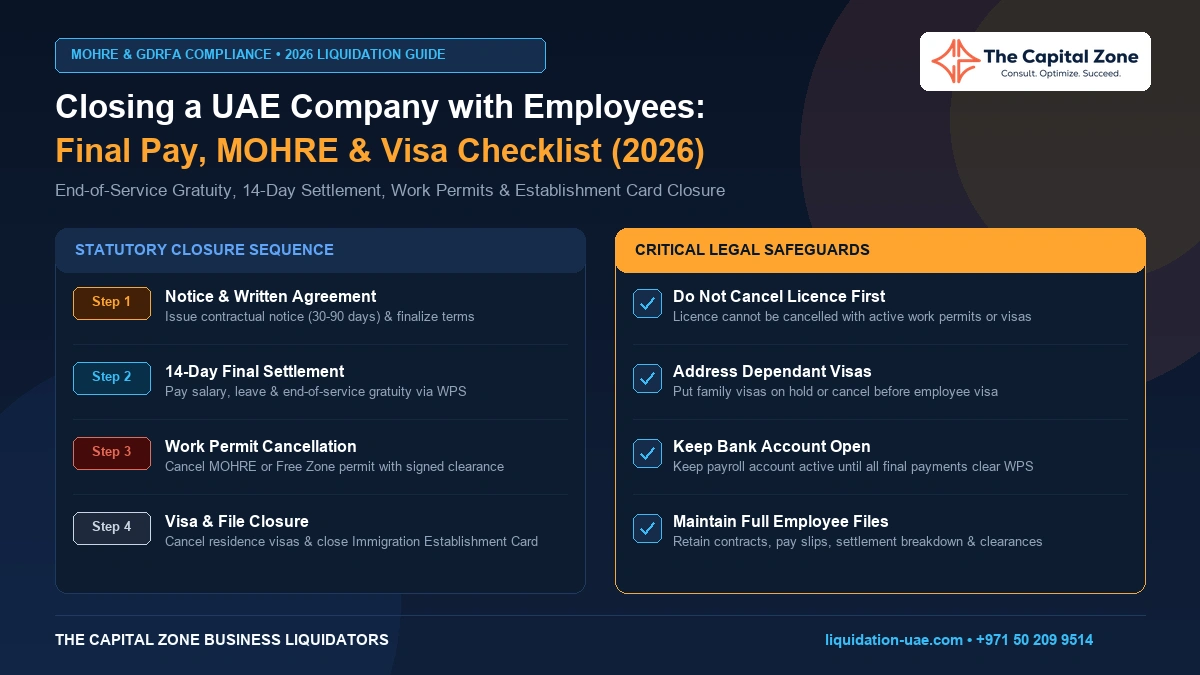Click the Statutory Closure Sequence header
This screenshot has height=675, width=1200.
tap(320, 250)
